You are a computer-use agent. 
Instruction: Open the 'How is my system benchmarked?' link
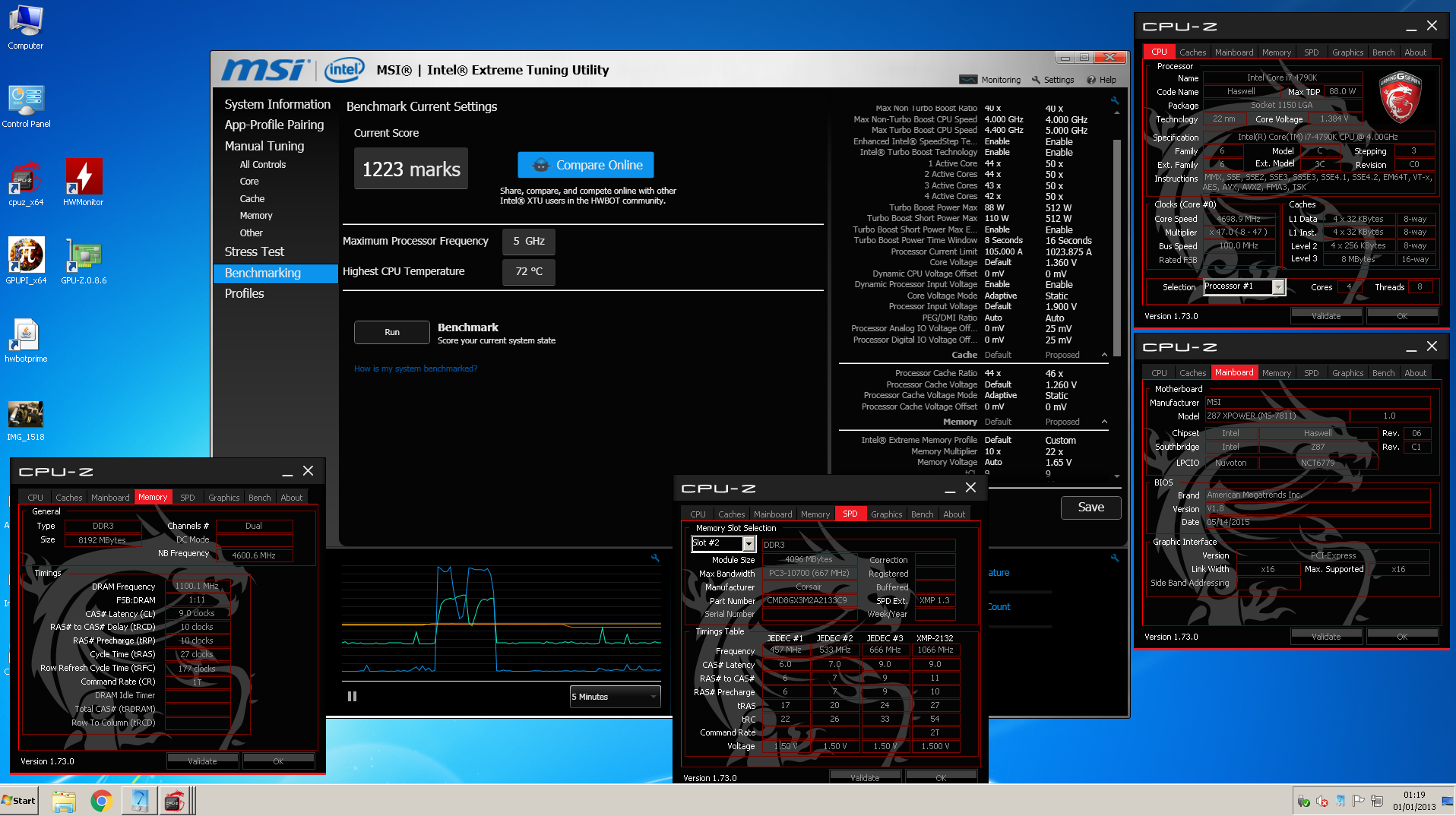click(x=416, y=368)
